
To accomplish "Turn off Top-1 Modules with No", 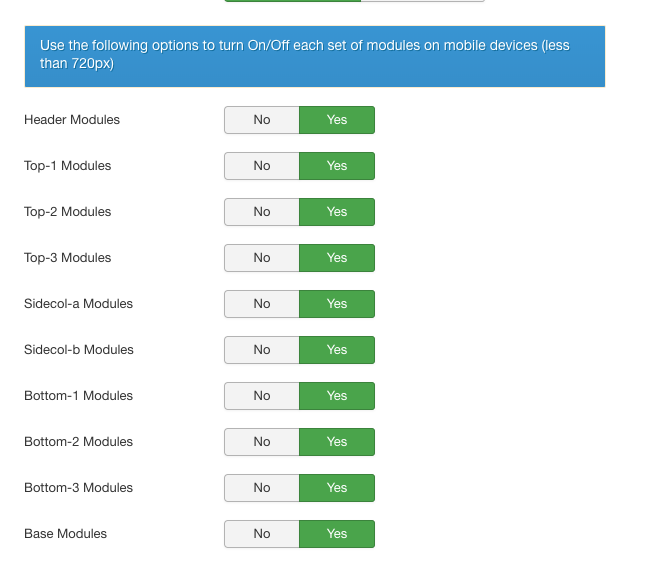I will [262, 166].
